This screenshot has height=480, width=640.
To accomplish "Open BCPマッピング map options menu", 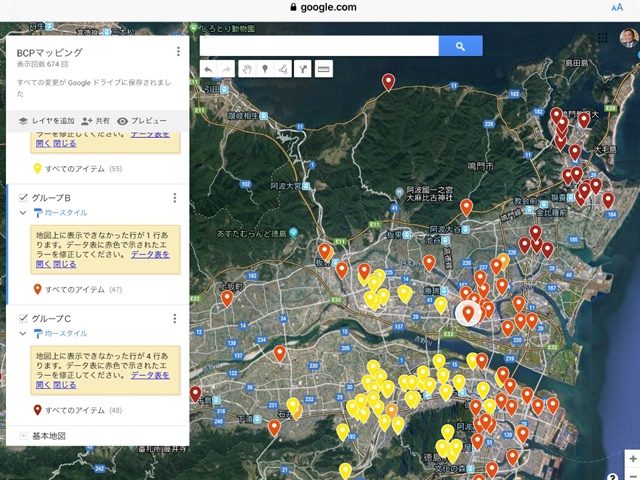I will (x=178, y=52).
